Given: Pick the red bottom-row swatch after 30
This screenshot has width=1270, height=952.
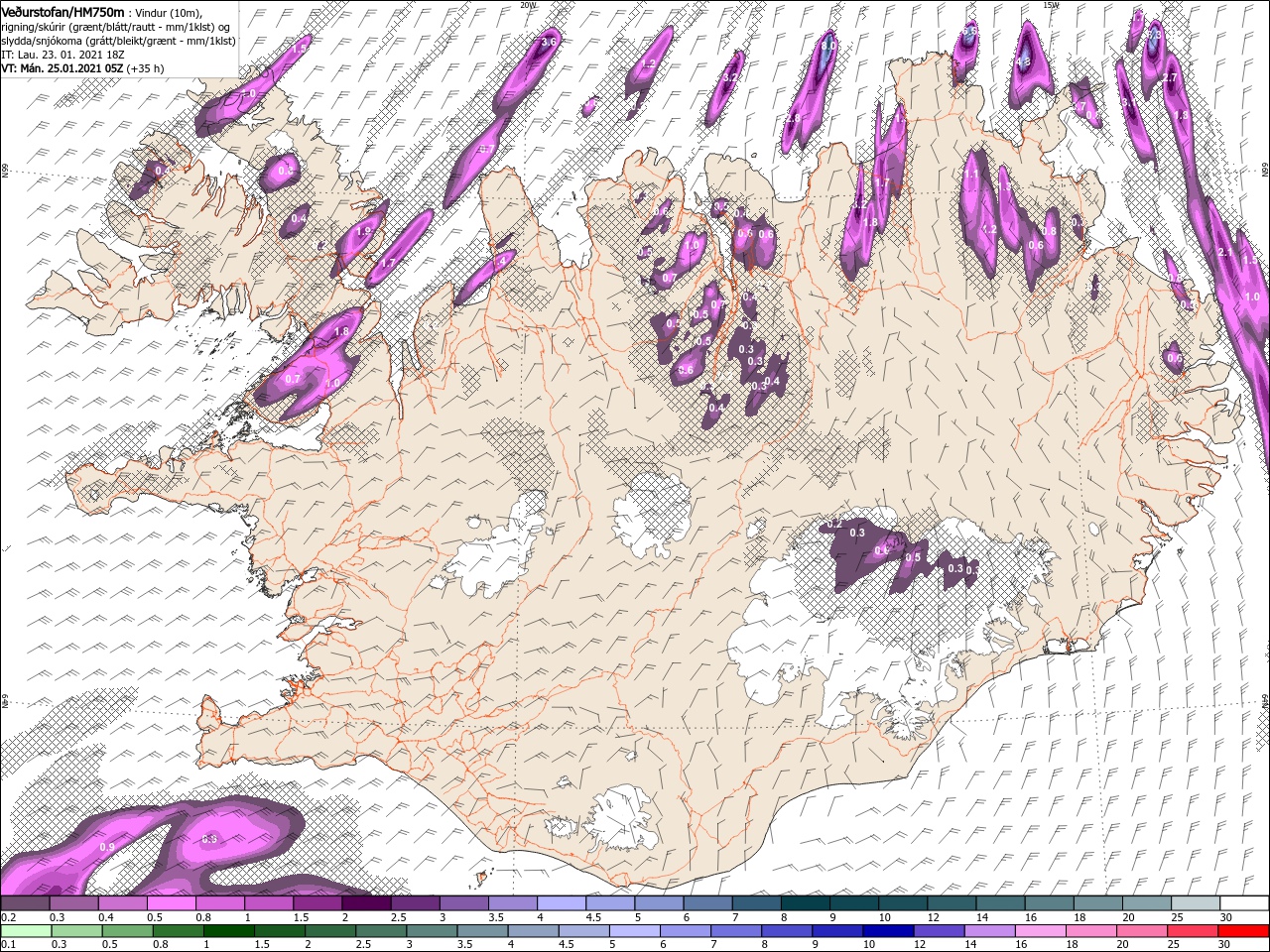Looking at the screenshot, I should (1244, 931).
